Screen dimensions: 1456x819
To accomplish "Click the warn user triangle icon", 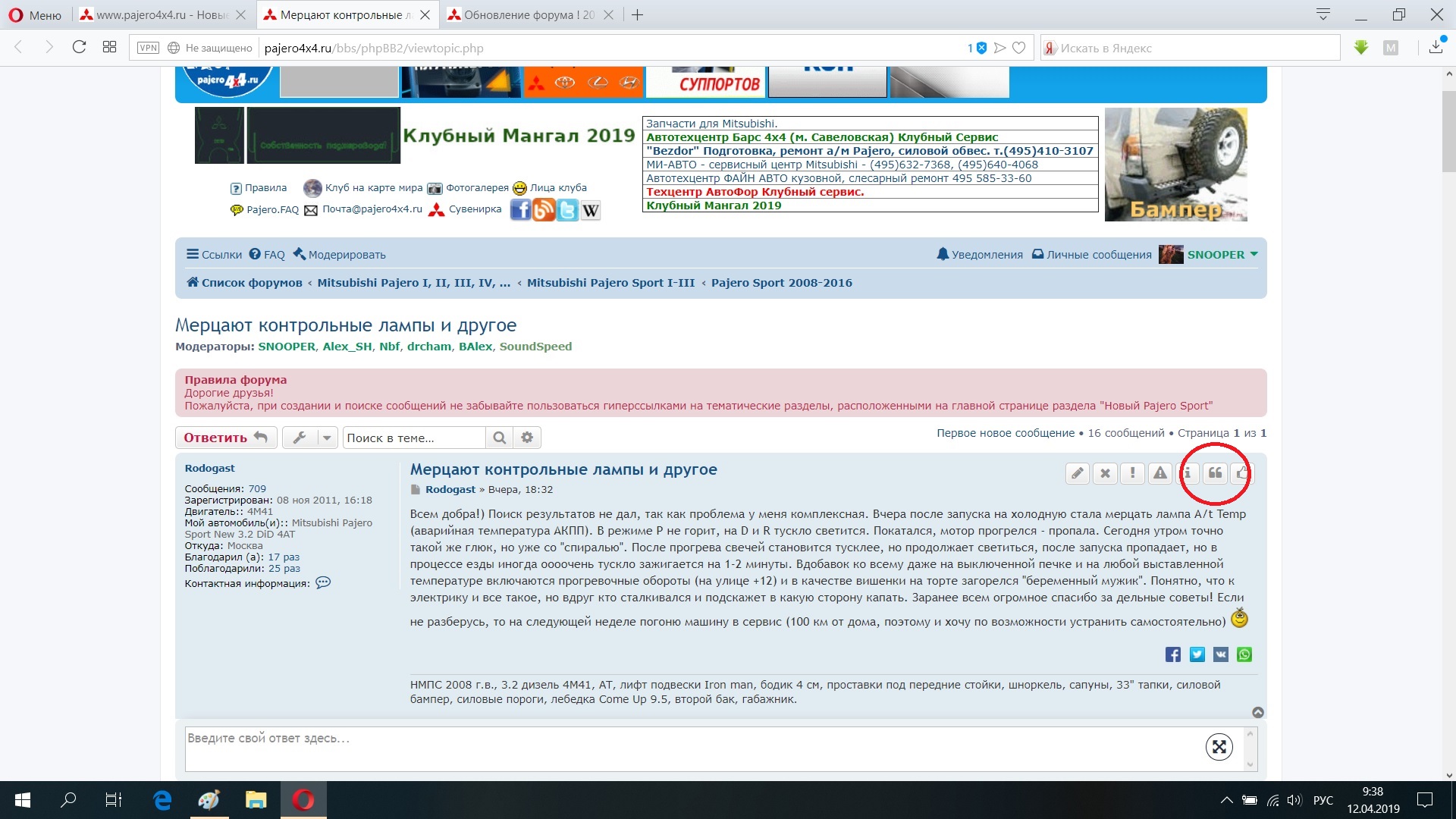I will tap(1159, 473).
